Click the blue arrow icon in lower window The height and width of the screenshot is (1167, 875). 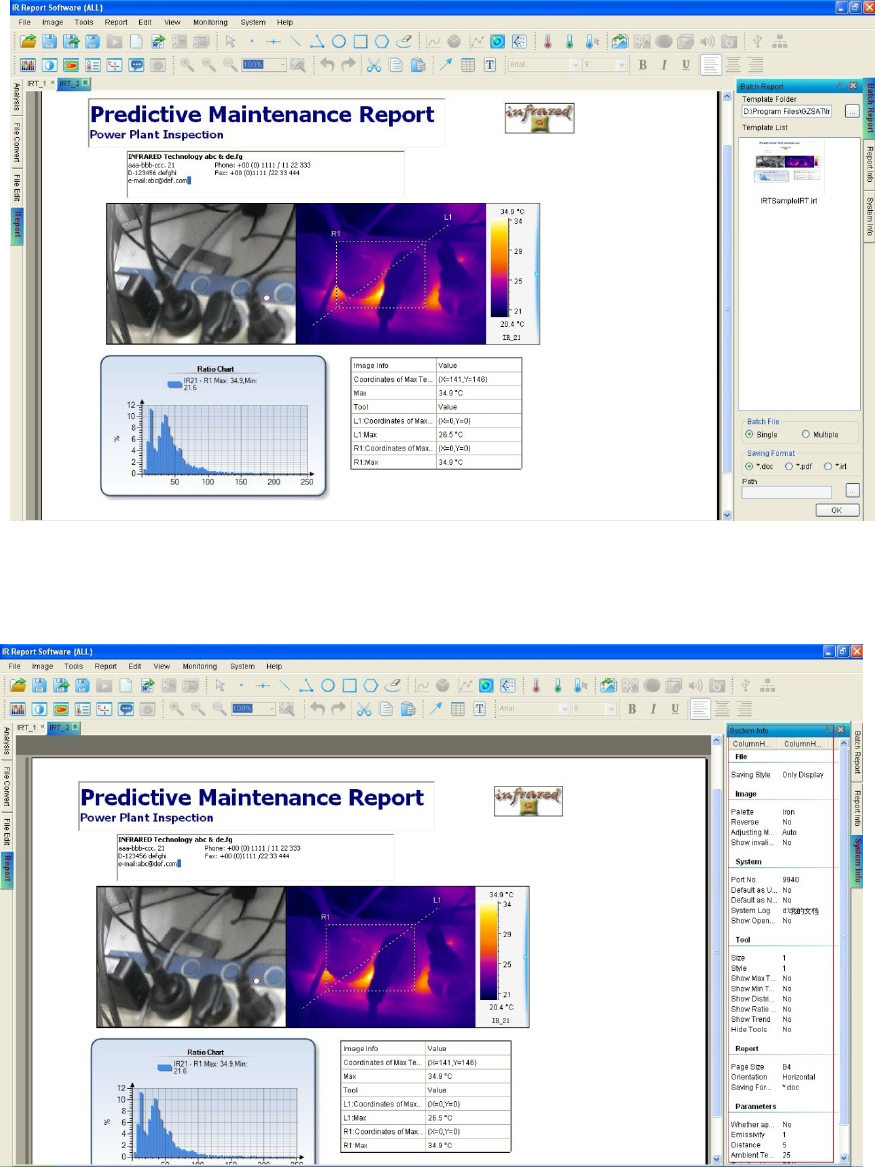435,709
